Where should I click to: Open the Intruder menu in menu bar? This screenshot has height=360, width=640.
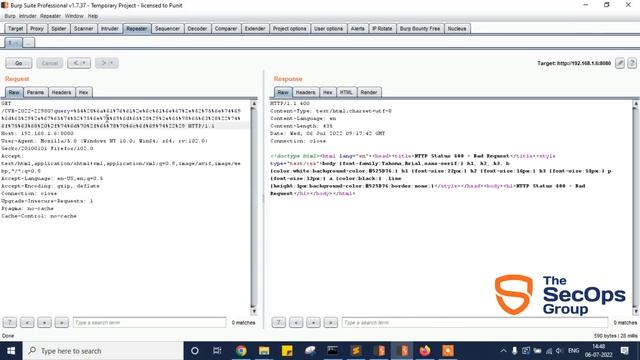(x=27, y=16)
